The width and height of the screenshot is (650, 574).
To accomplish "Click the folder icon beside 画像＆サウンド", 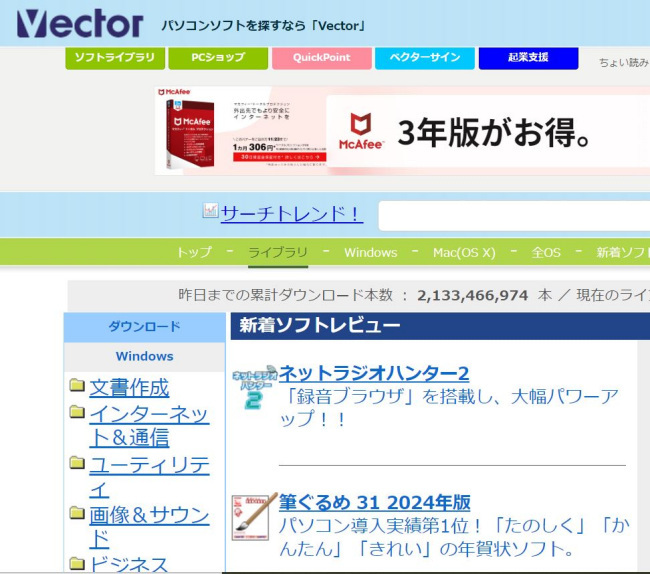I will [x=77, y=513].
